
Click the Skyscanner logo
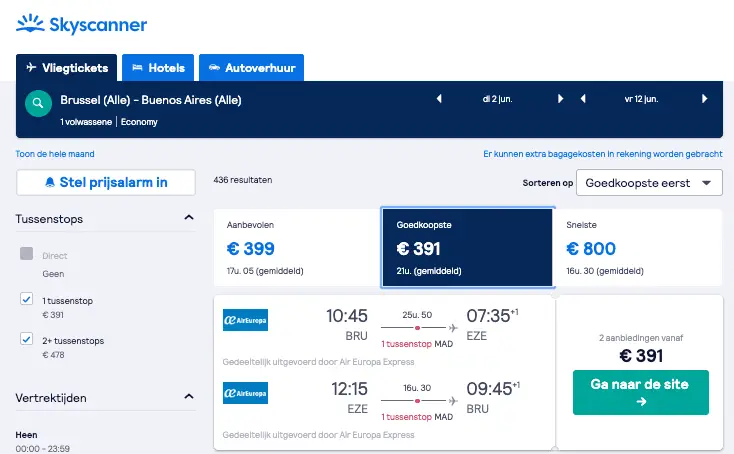pos(81,24)
